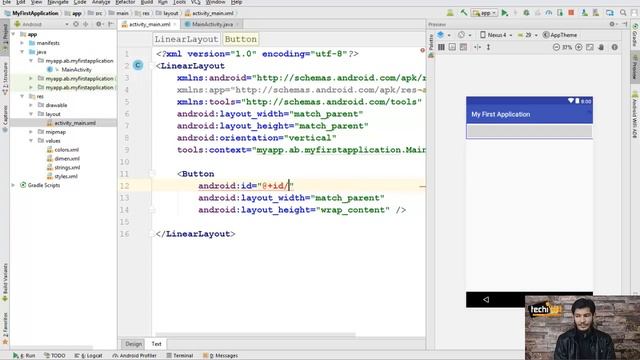Screen dimensions: 640x360
Task: Click the Button breadcrumb
Action: tap(240, 39)
